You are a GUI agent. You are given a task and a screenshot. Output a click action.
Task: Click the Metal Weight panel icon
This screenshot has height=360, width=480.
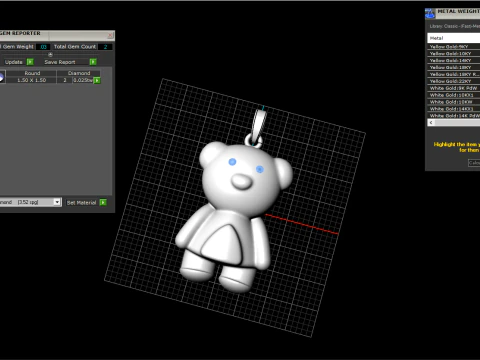(430, 13)
